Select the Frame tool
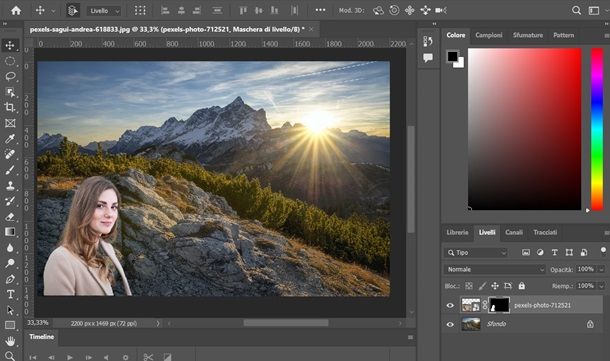The width and height of the screenshot is (610, 361). click(10, 123)
